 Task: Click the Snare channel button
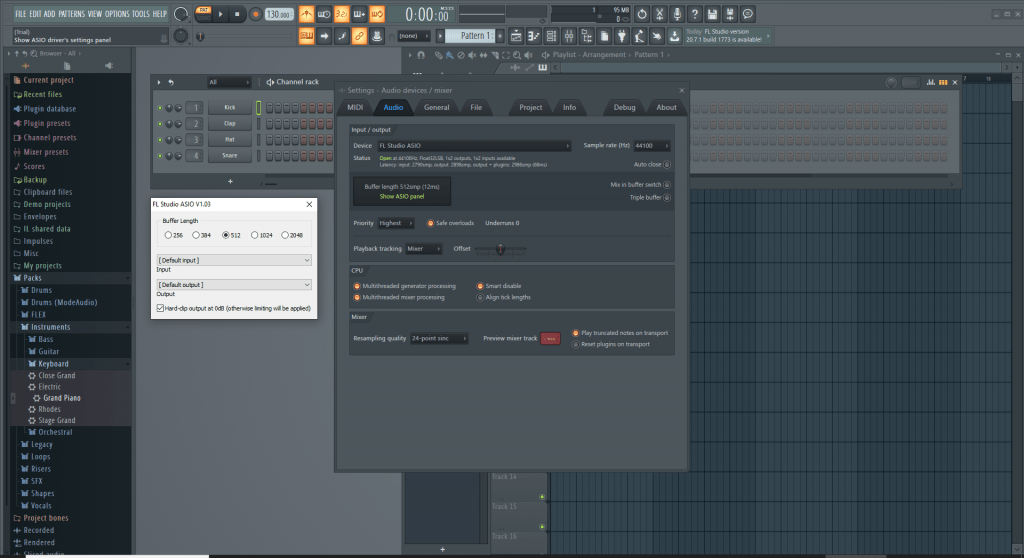[x=230, y=156]
